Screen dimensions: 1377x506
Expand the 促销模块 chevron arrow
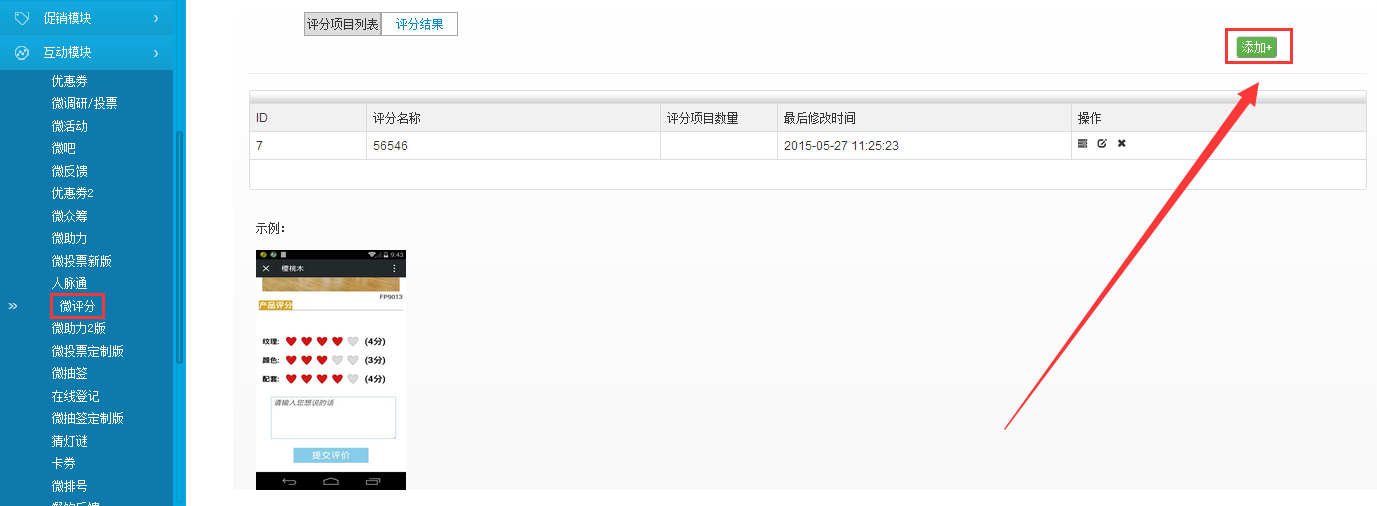(x=156, y=18)
